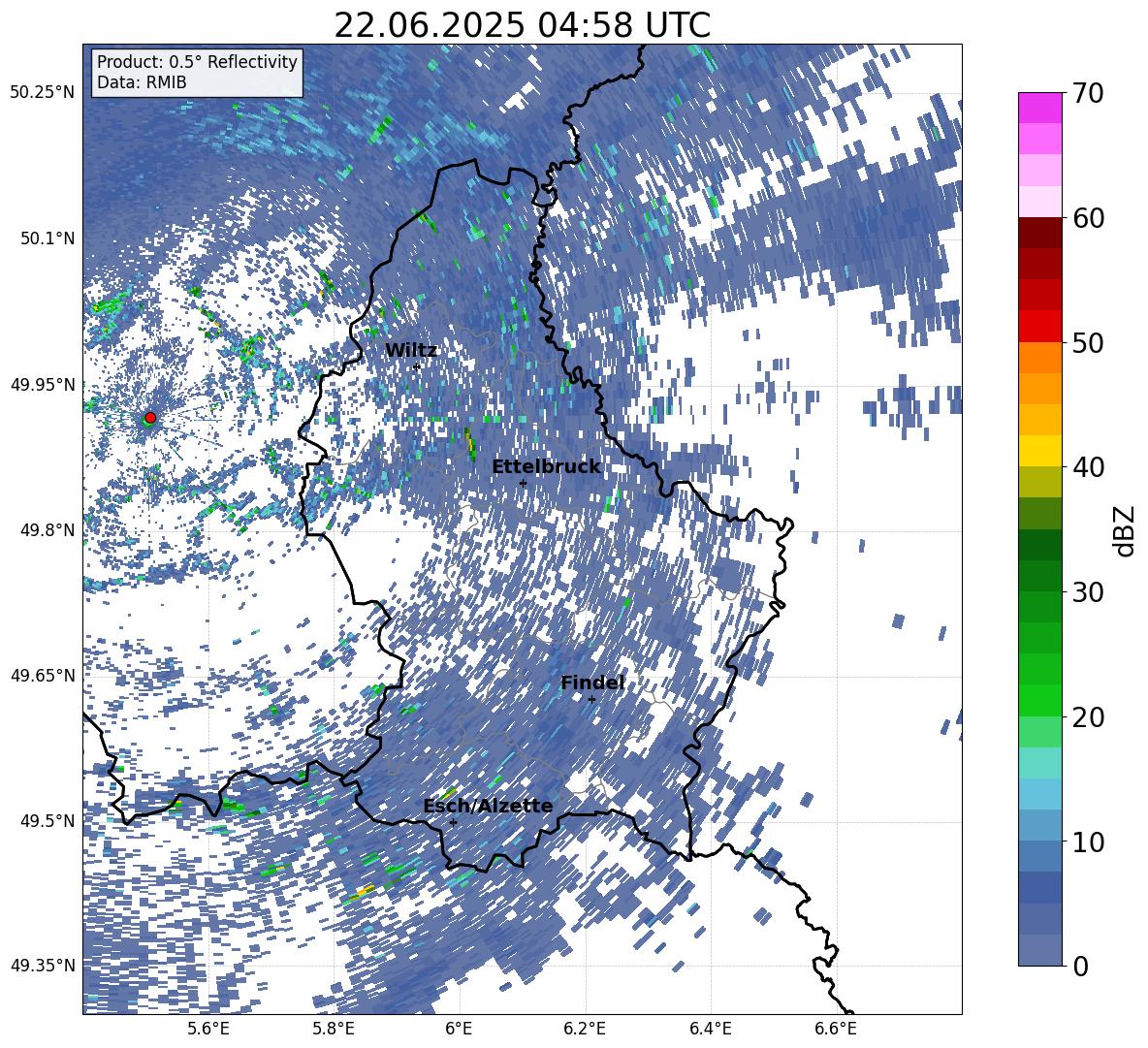The height and width of the screenshot is (1048, 1148).
Task: Click the dark green colorbar swatch near 30
Action: click(x=1039, y=576)
